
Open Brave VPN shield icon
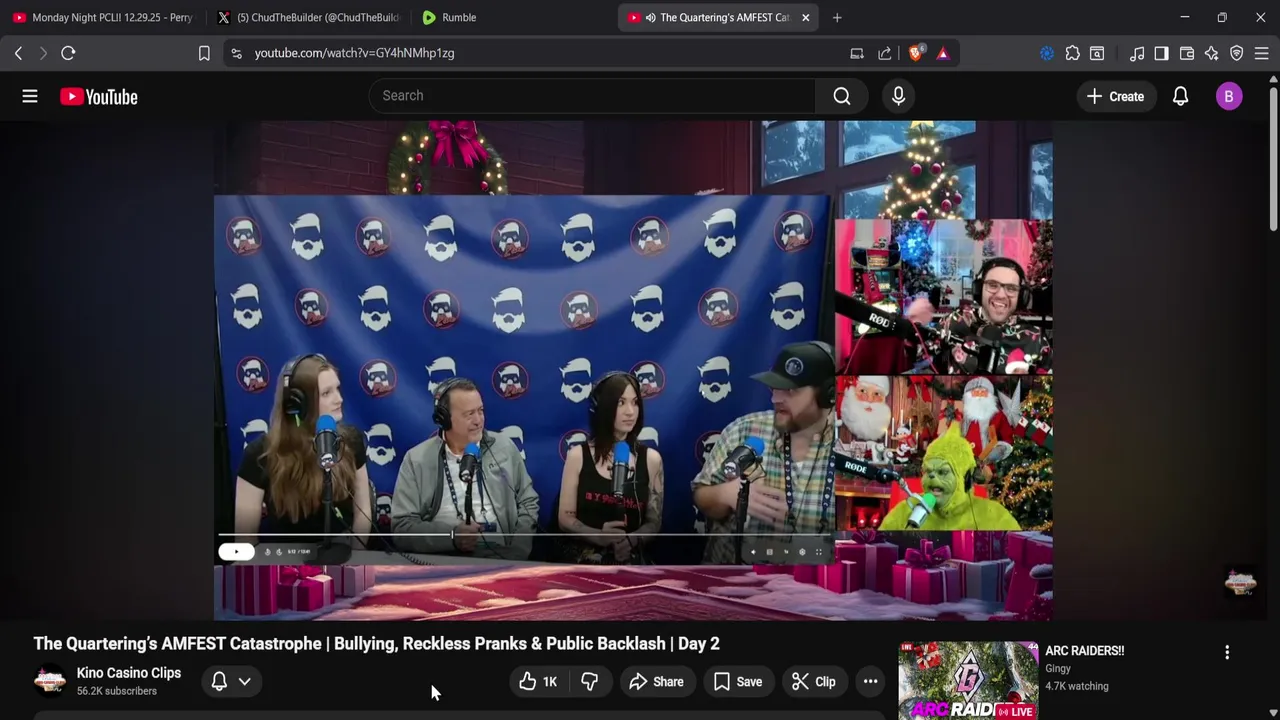[1236, 53]
